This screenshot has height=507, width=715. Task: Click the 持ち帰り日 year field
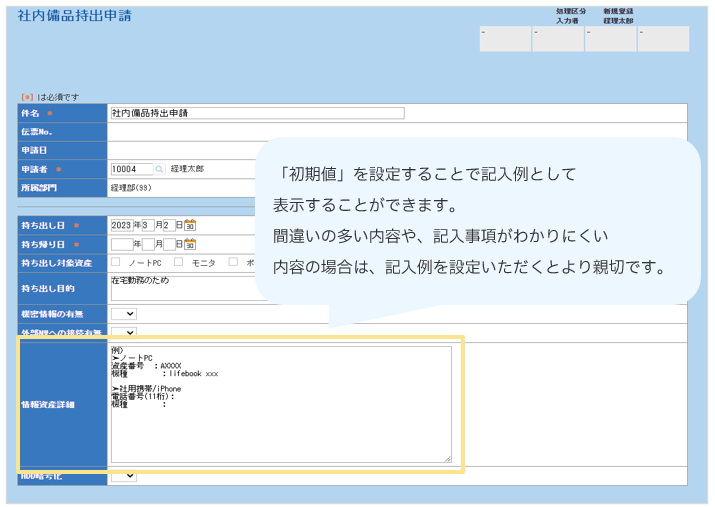click(121, 244)
